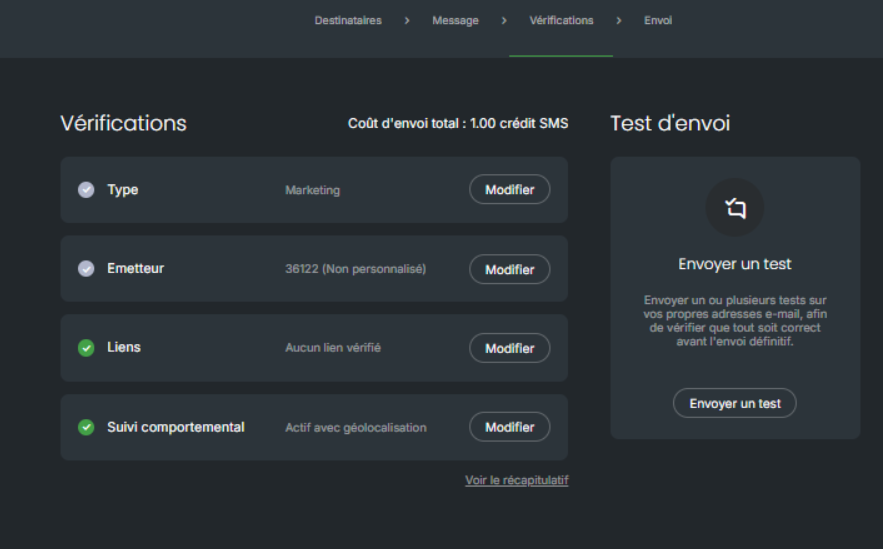Modify the Liens setting

click(510, 348)
